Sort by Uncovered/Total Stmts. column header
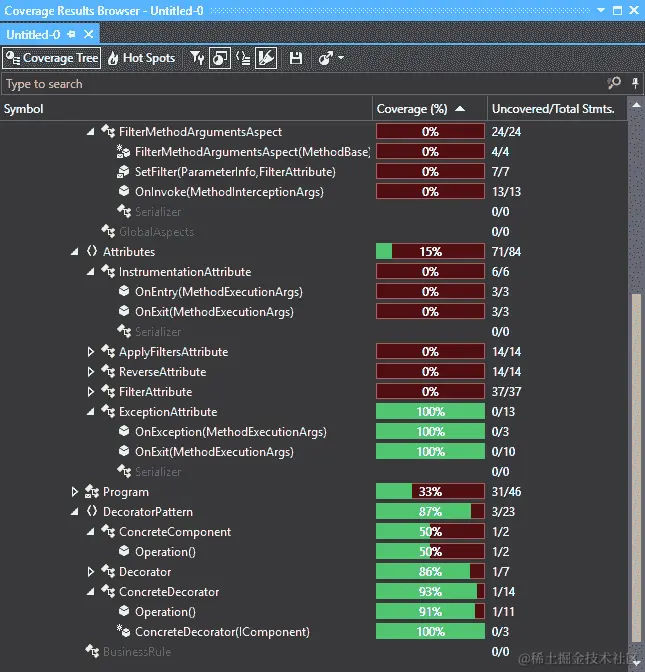 coord(557,109)
